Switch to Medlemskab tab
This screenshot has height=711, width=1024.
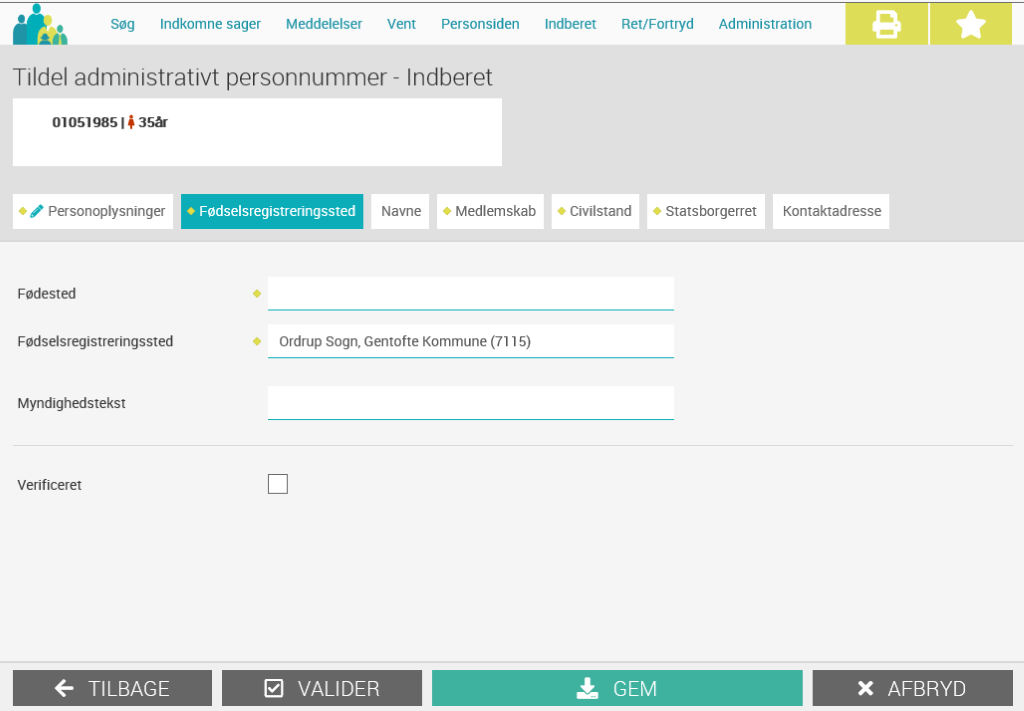(x=490, y=211)
